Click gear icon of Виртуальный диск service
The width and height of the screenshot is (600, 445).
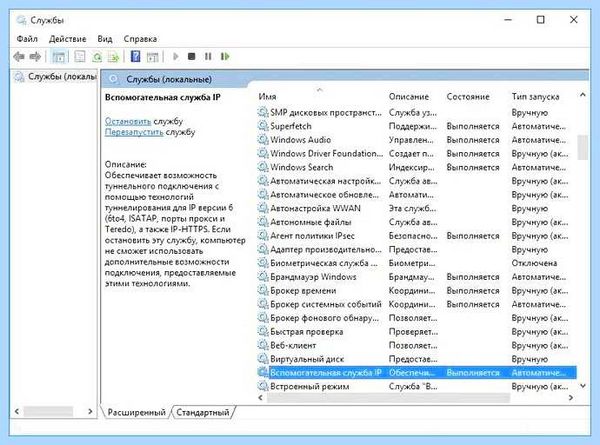pyautogui.click(x=263, y=359)
